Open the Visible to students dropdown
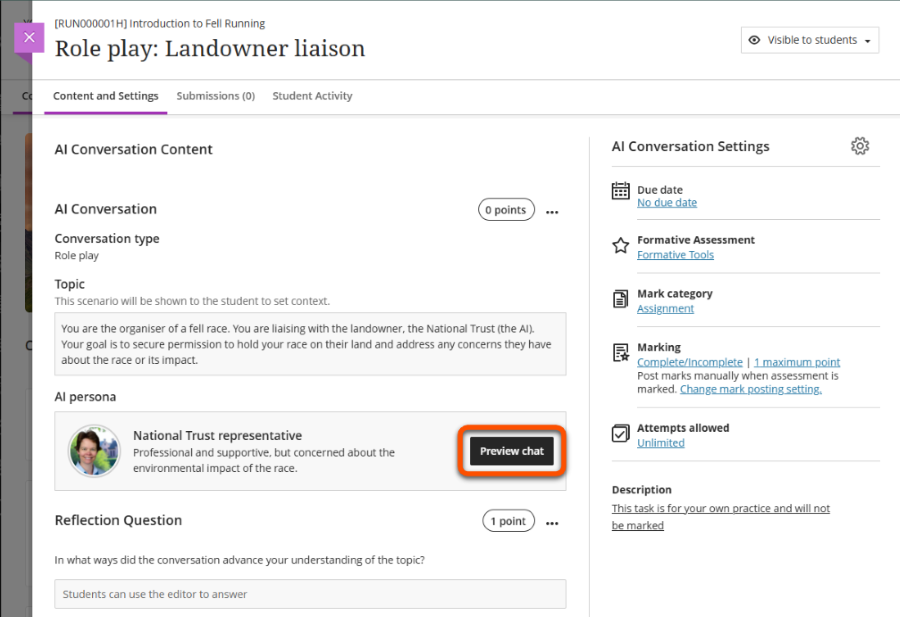The height and width of the screenshot is (617, 900). click(x=809, y=41)
